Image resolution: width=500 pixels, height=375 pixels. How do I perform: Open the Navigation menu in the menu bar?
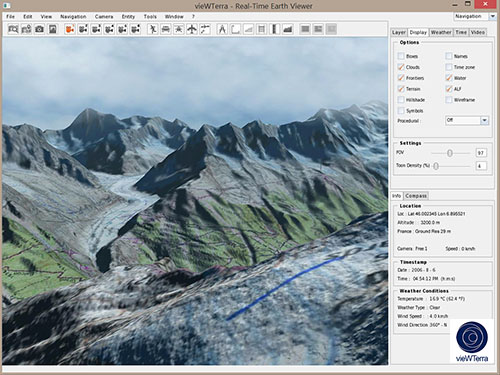[x=73, y=16]
